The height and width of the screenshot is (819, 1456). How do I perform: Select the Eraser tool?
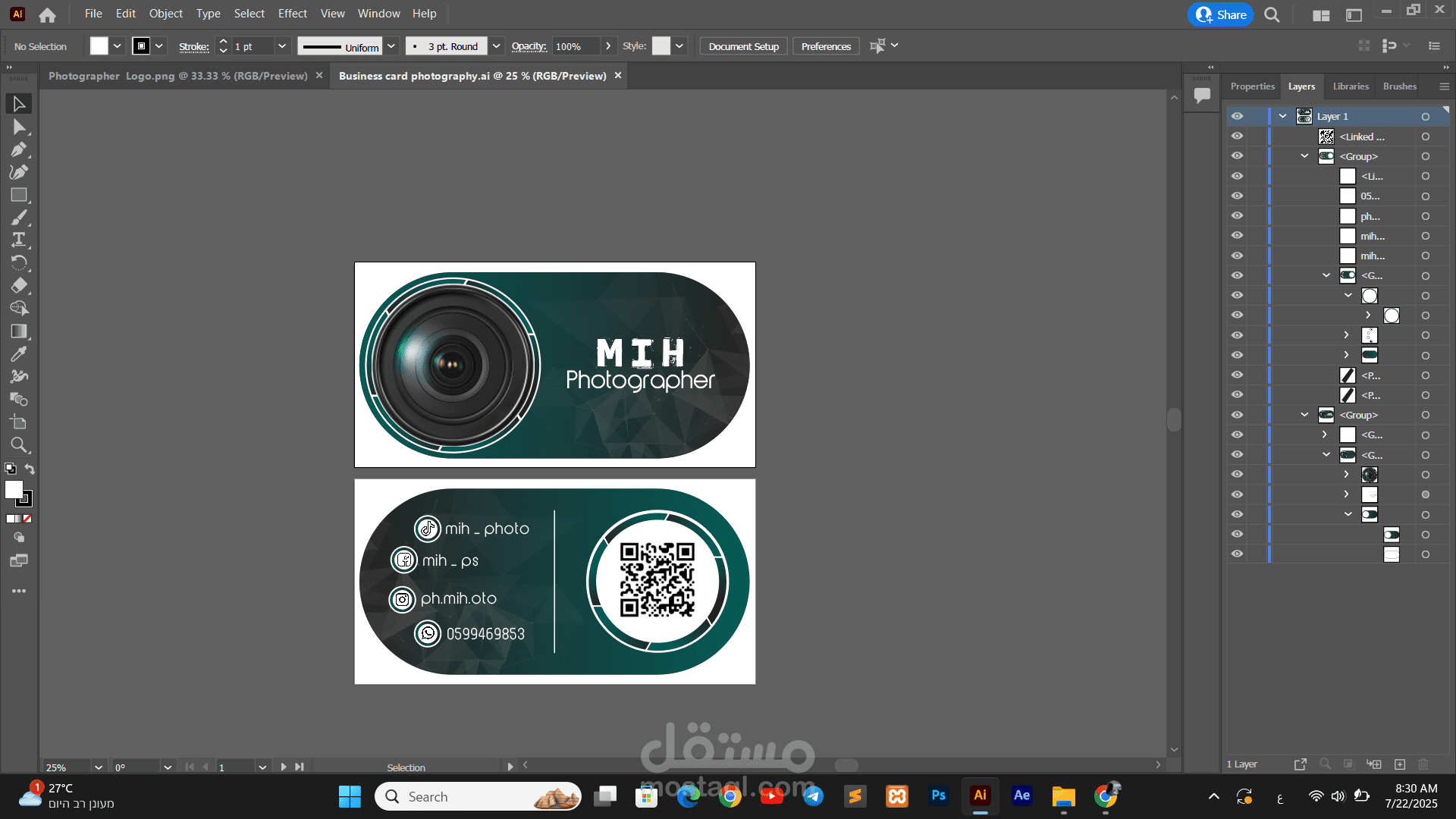[x=19, y=286]
